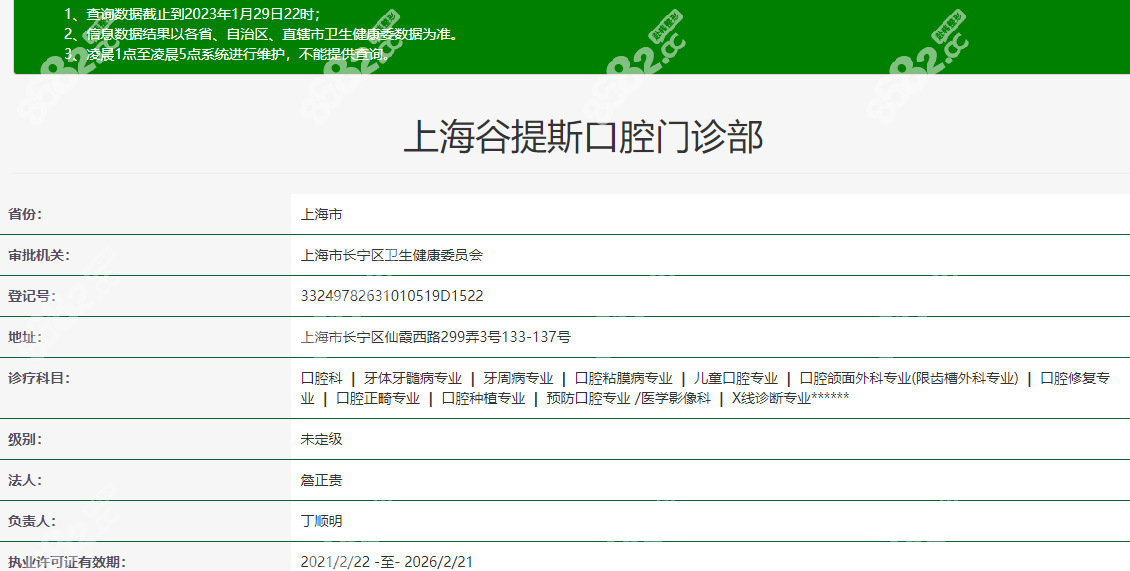Click 上海市长宁区卫生健康委员会 value
Viewport: 1130px width, 571px height.
click(391, 255)
